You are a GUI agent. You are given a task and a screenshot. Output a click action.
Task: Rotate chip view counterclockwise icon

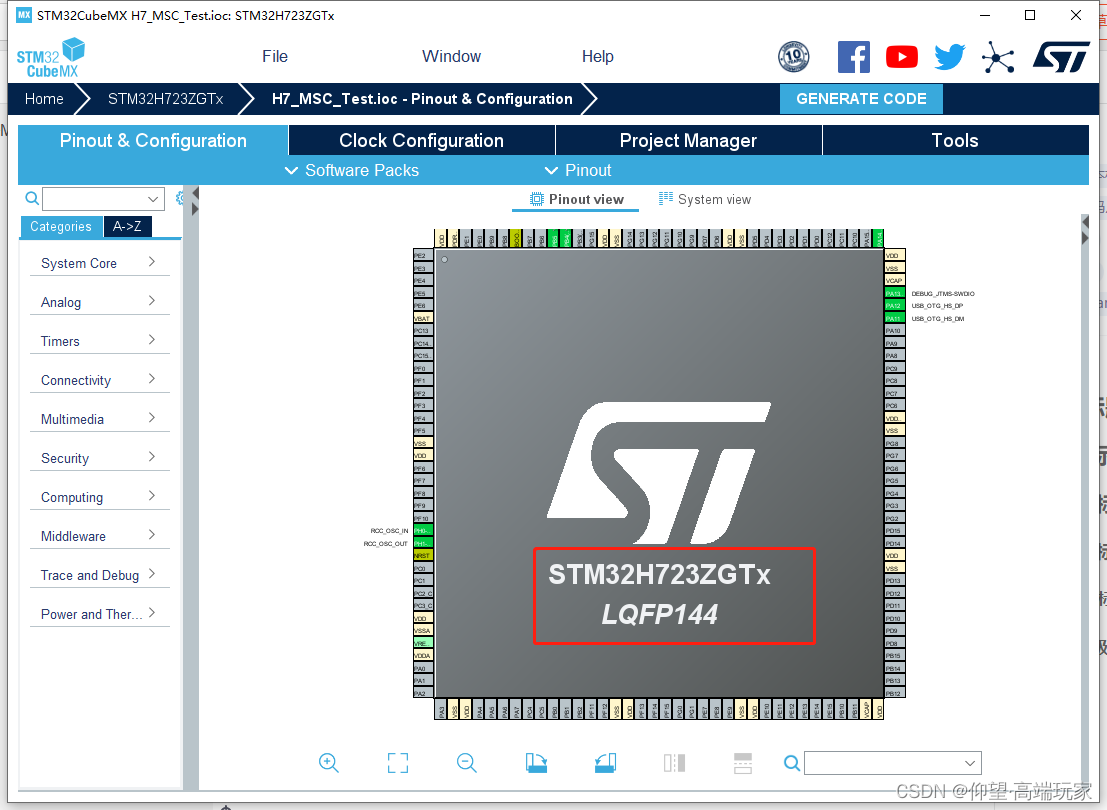605,763
